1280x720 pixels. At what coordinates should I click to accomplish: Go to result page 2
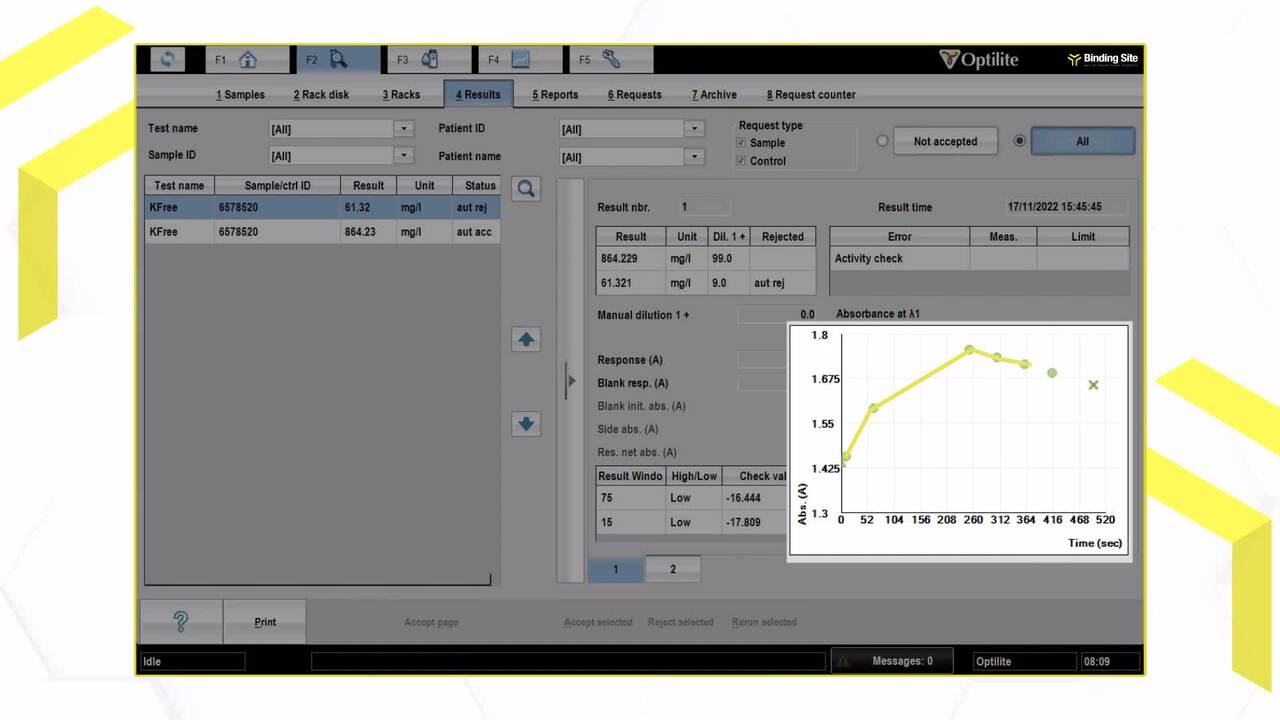point(673,569)
